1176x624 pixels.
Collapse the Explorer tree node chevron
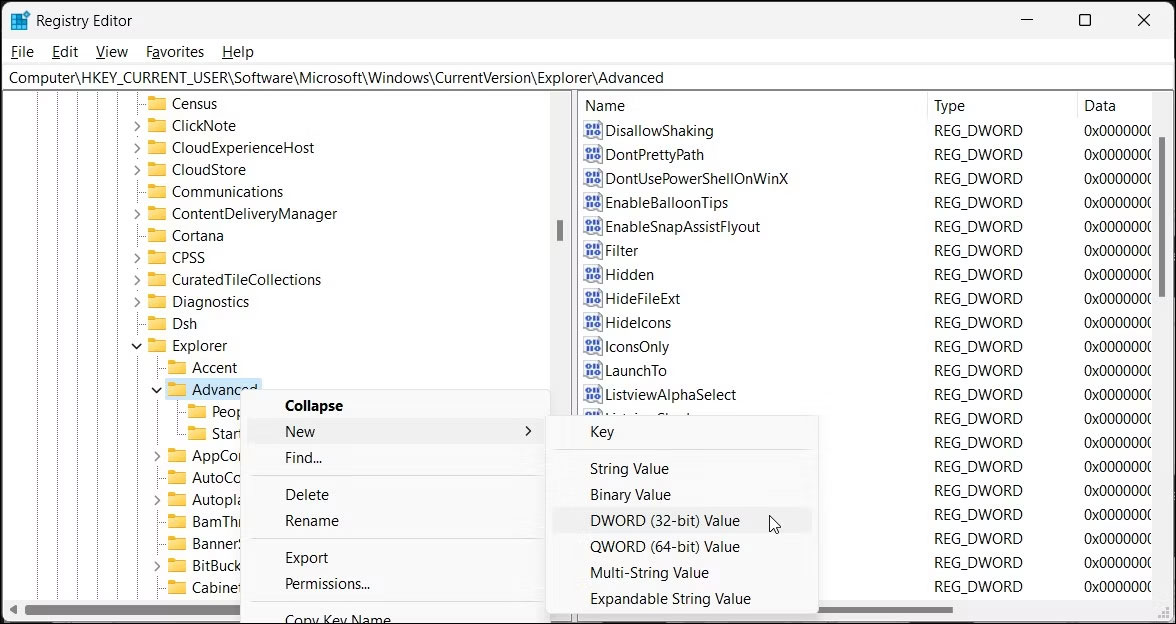[x=135, y=345]
